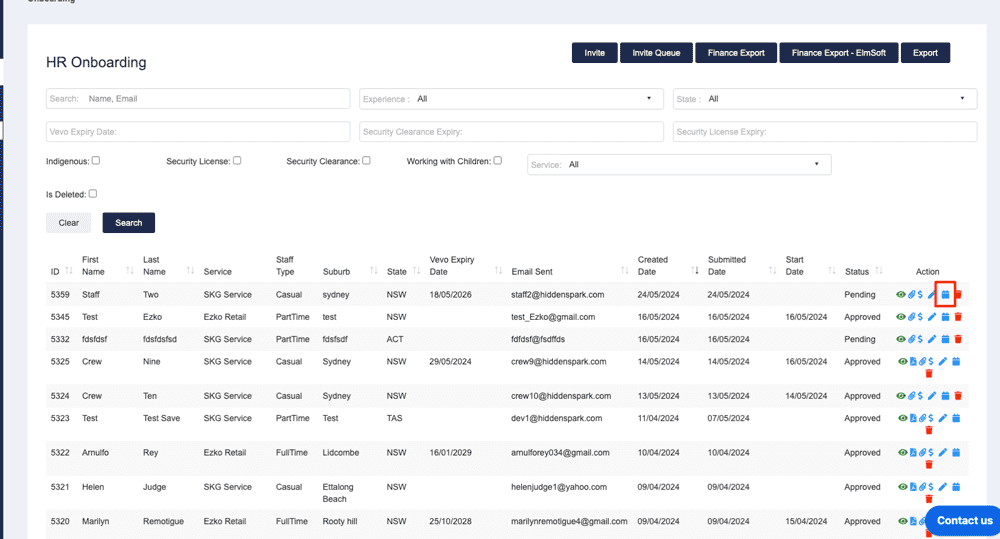Click email arnulforey034@gmail.com cell
This screenshot has width=1000, height=539.
[x=560, y=453]
